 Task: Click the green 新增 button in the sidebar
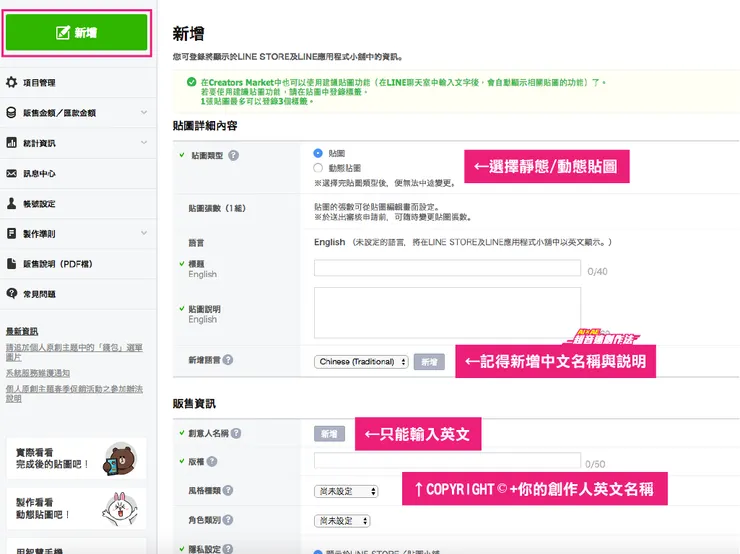[x=76, y=33]
